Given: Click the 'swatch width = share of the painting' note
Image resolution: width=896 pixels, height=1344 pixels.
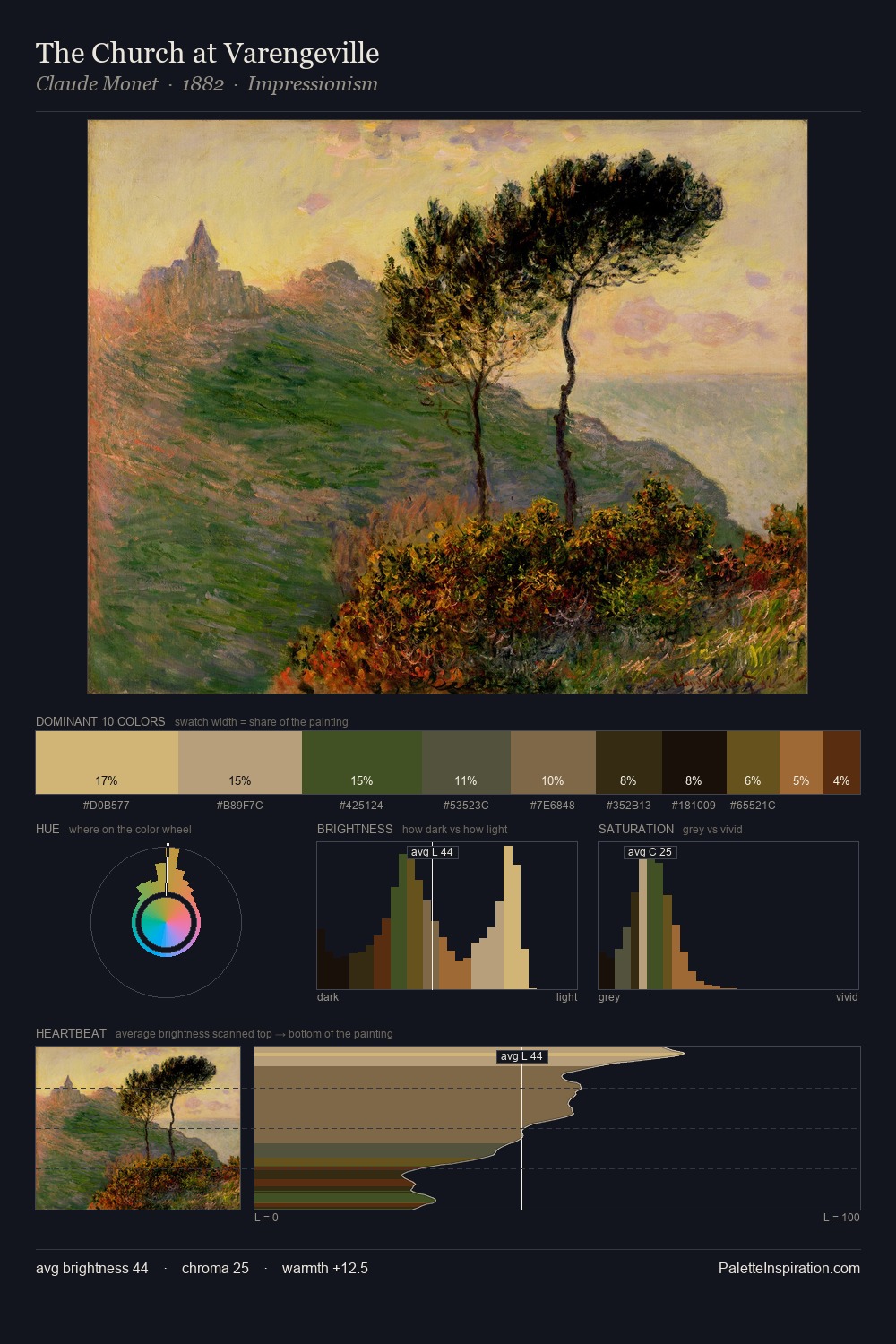Looking at the screenshot, I should pyautogui.click(x=262, y=722).
